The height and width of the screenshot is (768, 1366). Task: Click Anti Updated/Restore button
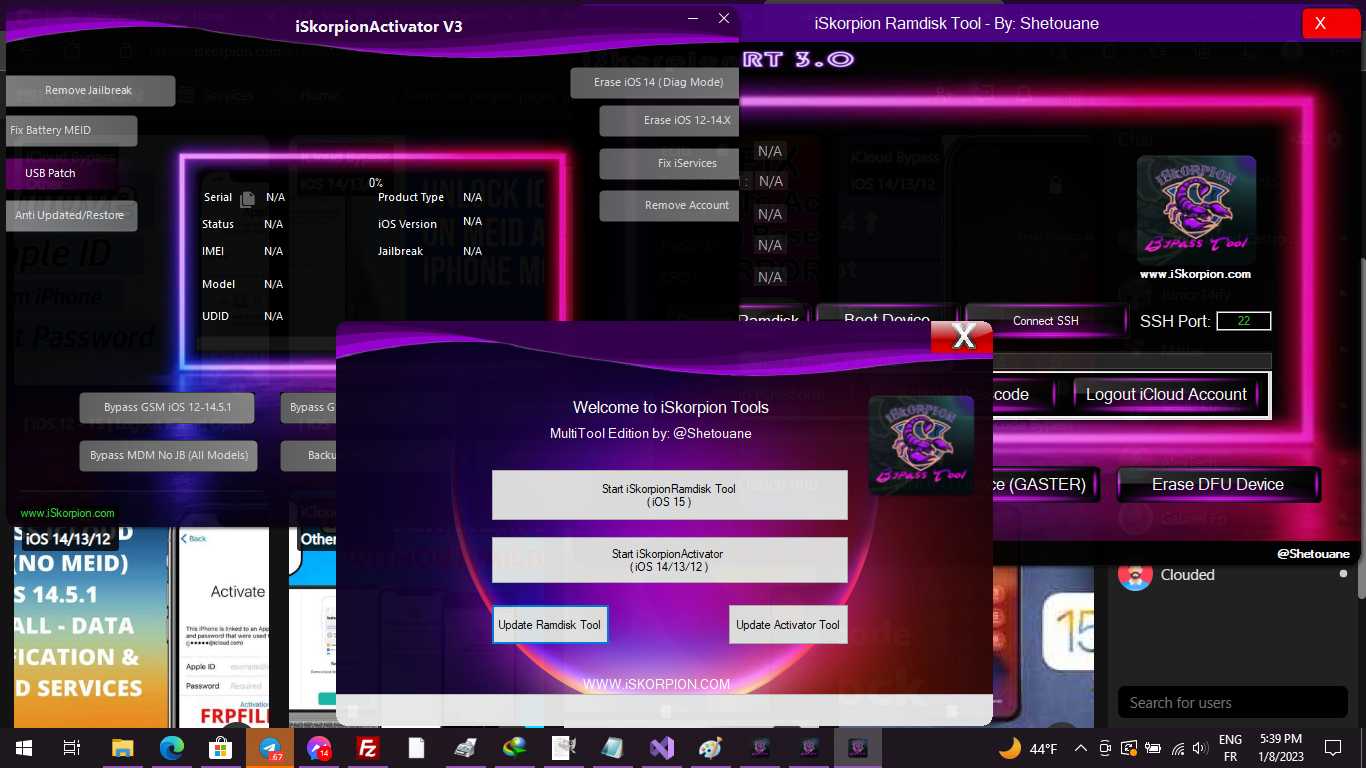[70, 215]
